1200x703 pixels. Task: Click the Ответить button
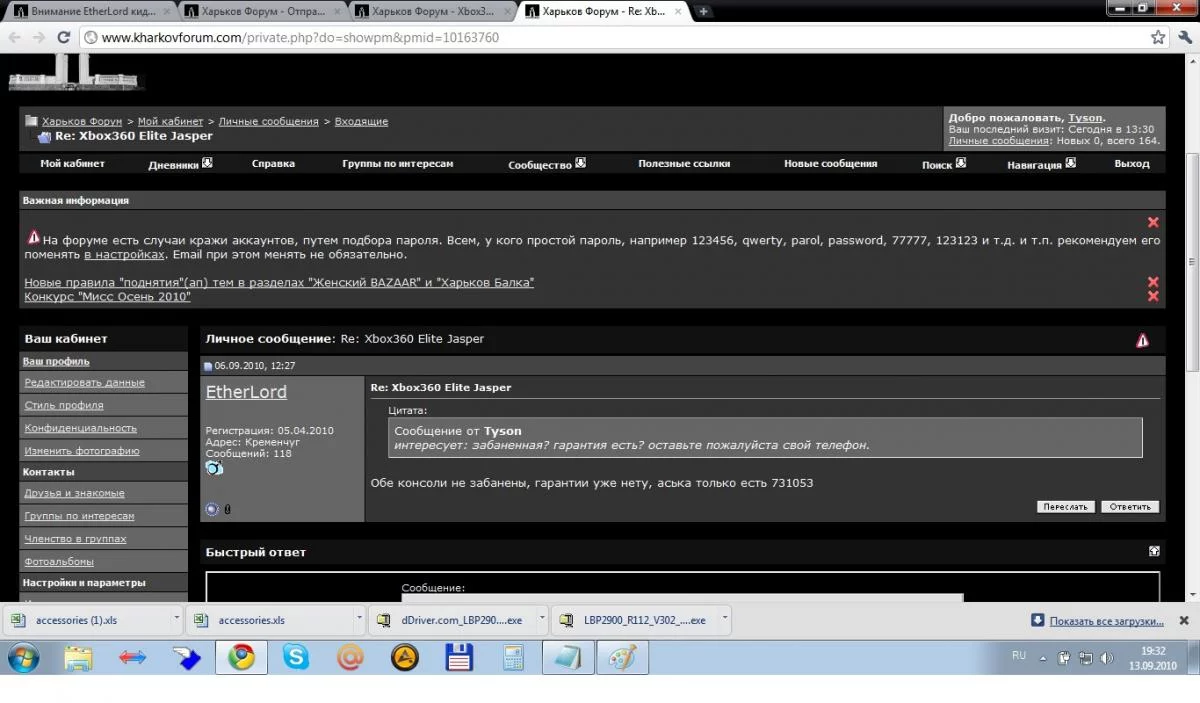[x=1130, y=507]
